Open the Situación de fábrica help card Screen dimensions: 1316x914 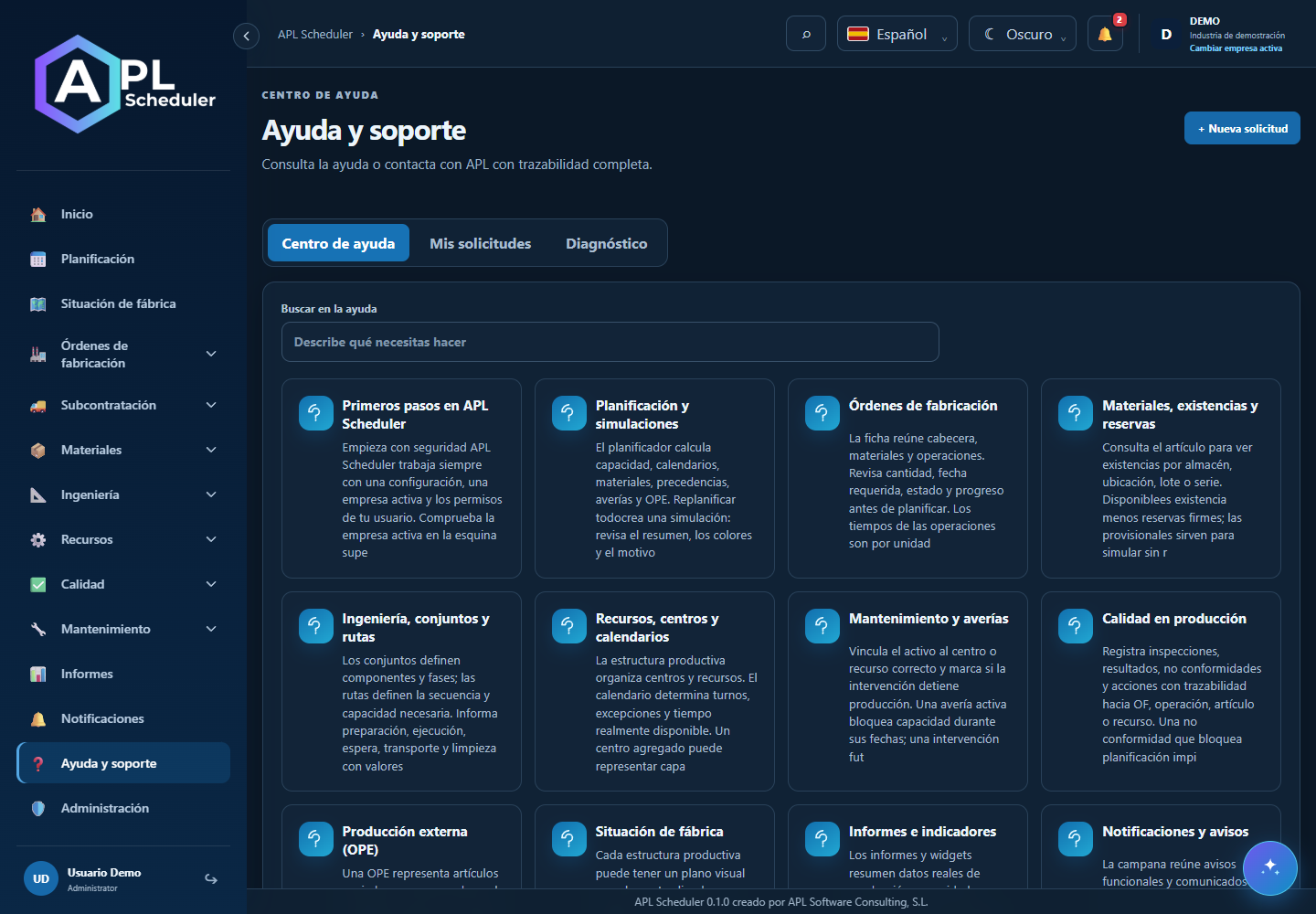pos(654,846)
